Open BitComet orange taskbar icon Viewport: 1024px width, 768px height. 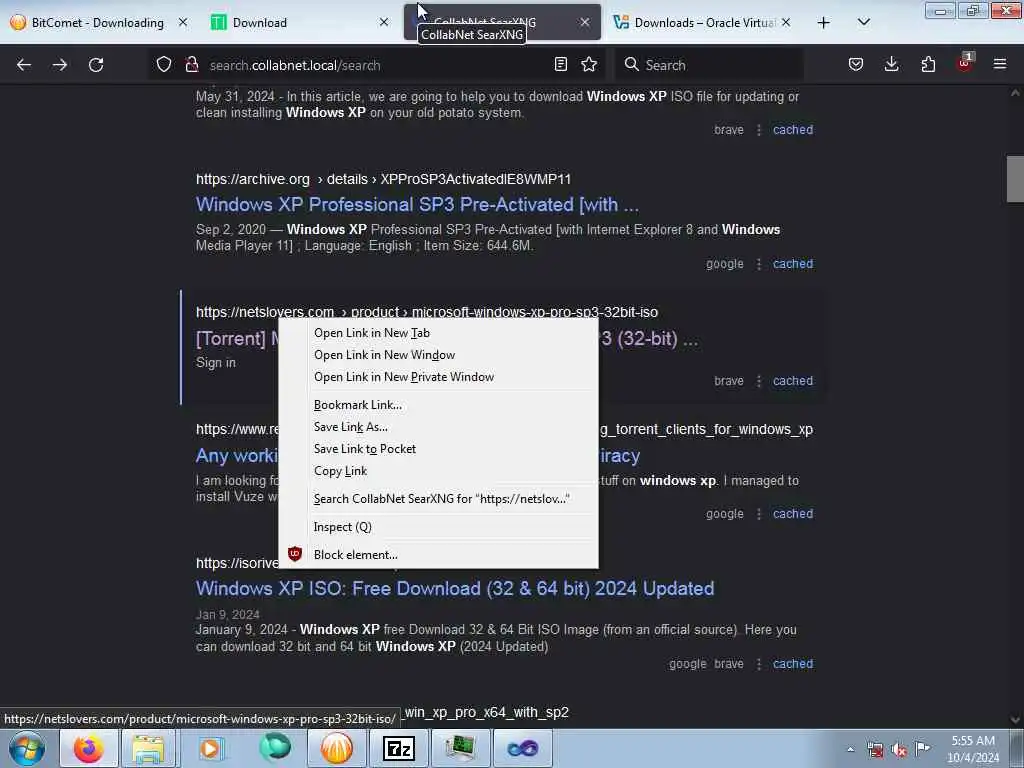point(336,748)
